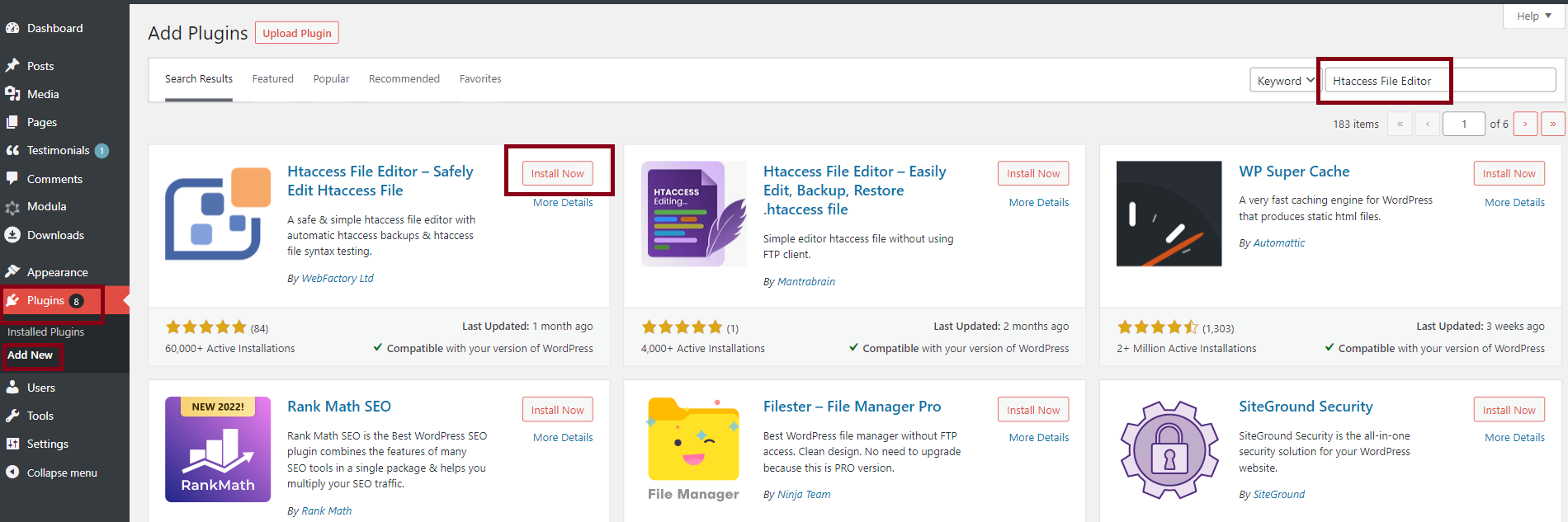View More Details for Mantrabrain Htaccess editor
Viewport: 1568px width, 522px height.
coord(1039,203)
